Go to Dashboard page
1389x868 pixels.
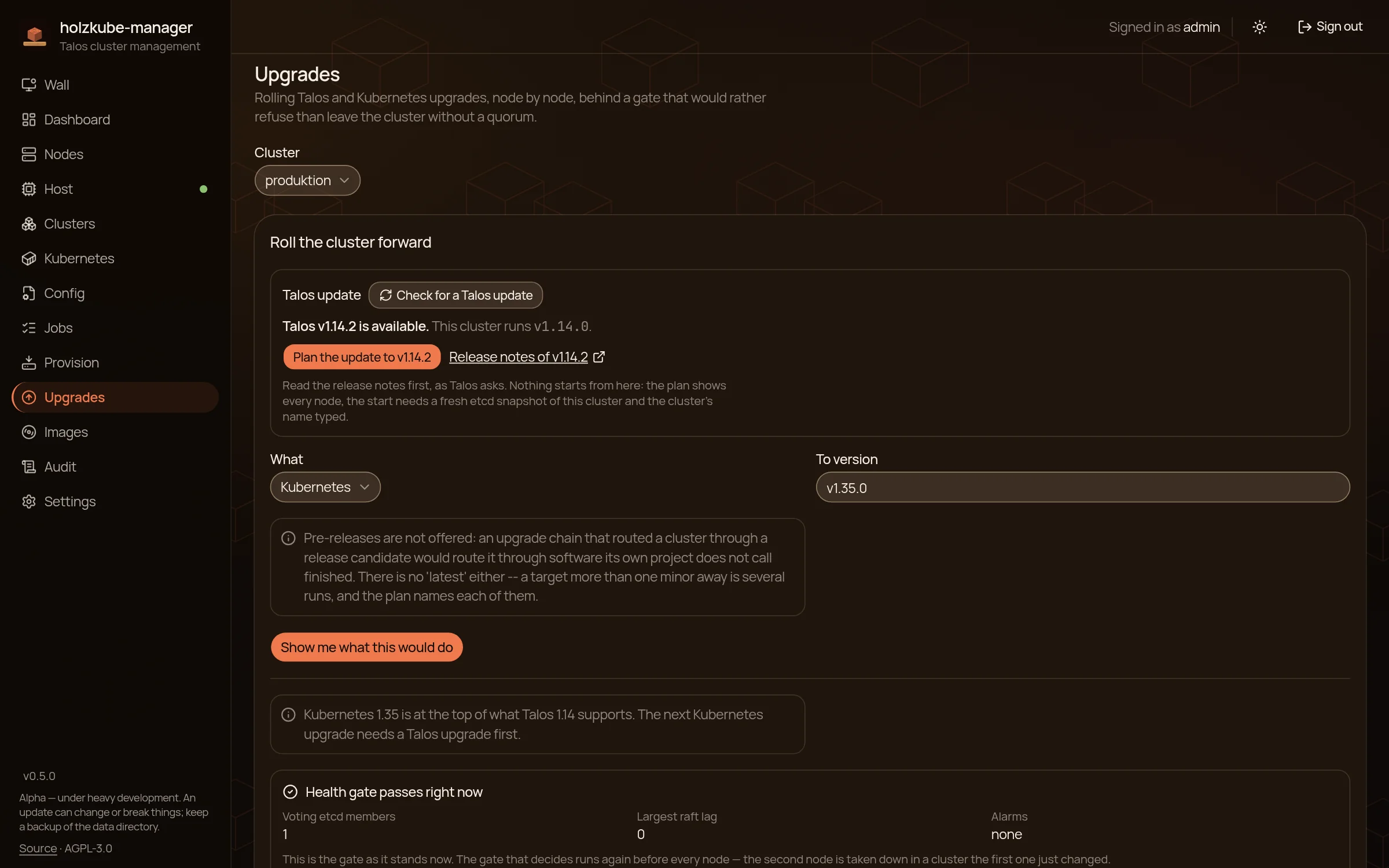(115, 120)
